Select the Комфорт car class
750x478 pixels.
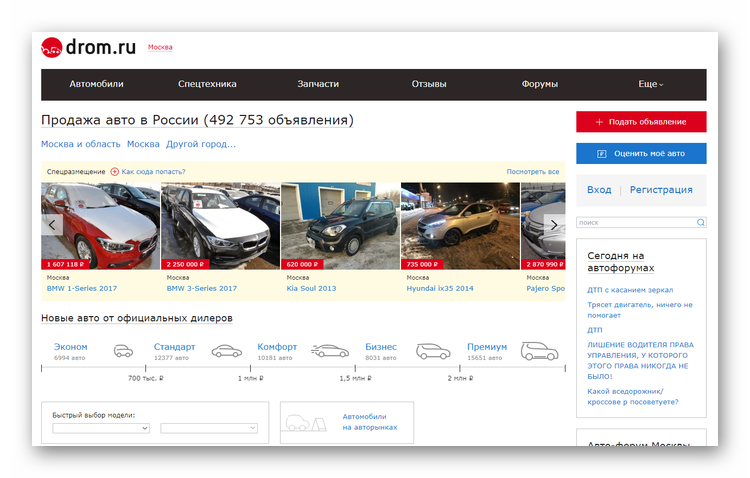[x=277, y=347]
